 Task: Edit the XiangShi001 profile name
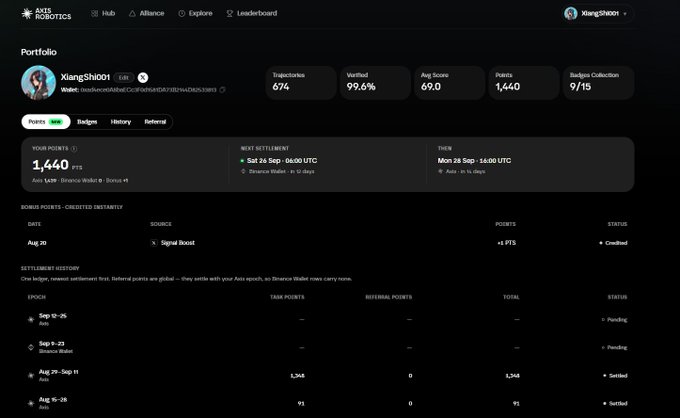pyautogui.click(x=124, y=78)
